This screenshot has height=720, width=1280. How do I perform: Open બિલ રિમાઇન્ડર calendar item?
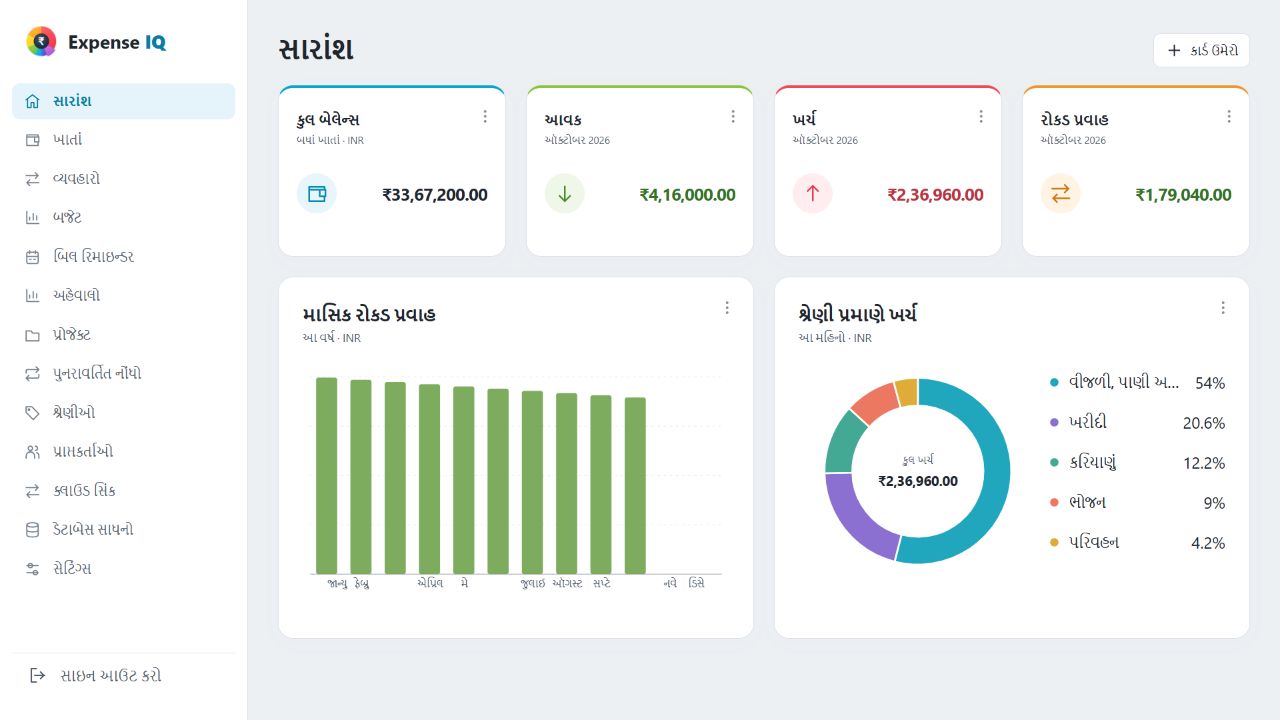pyautogui.click(x=123, y=257)
